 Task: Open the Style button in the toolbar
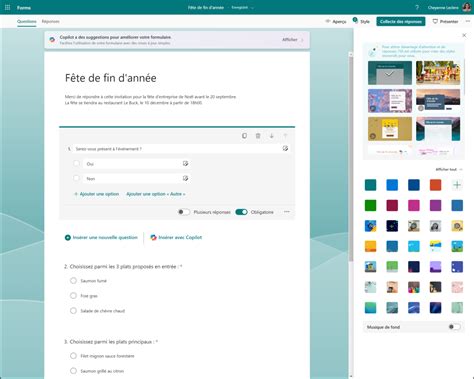coord(362,21)
